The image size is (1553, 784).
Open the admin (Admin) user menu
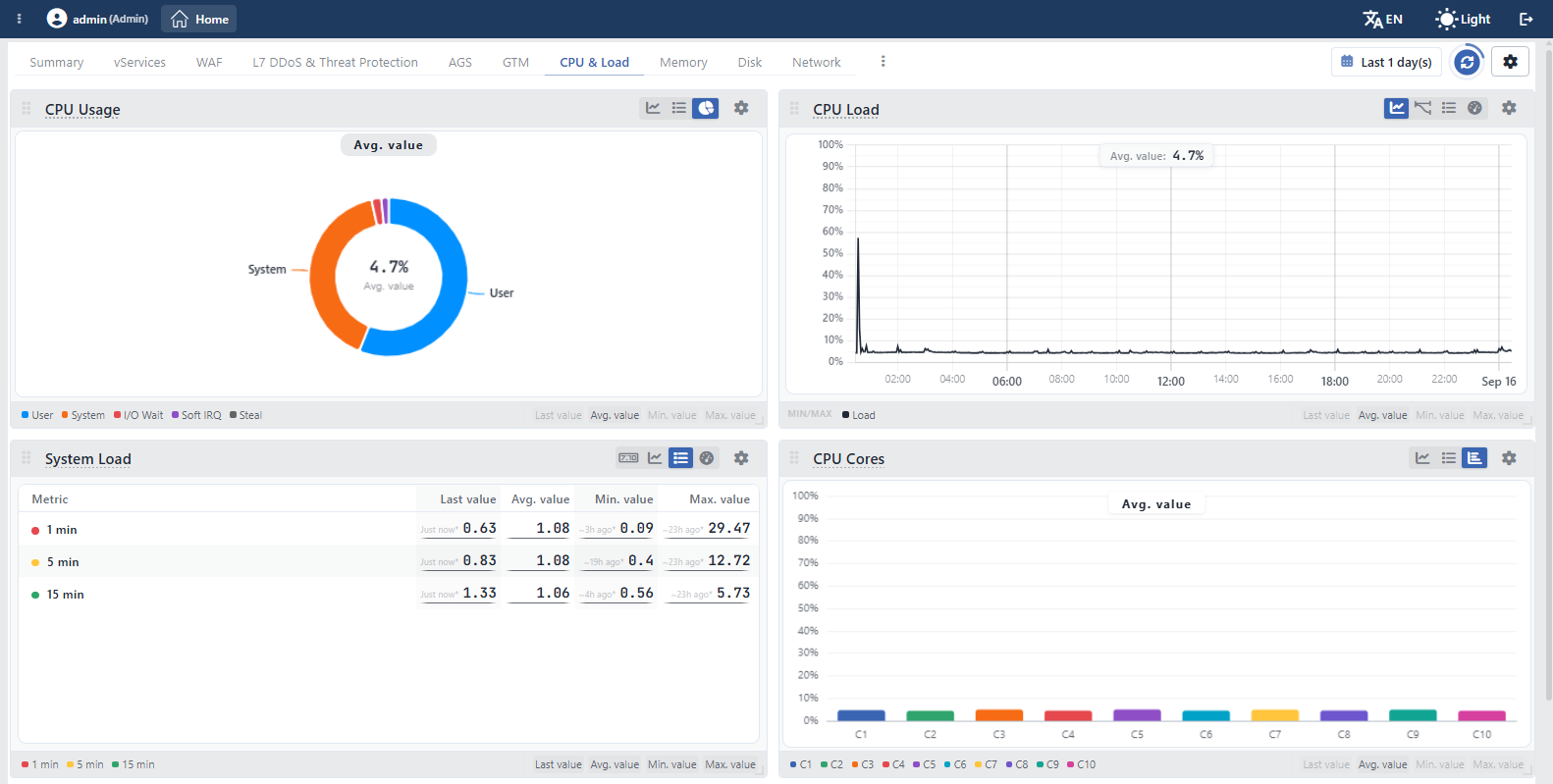(x=98, y=19)
